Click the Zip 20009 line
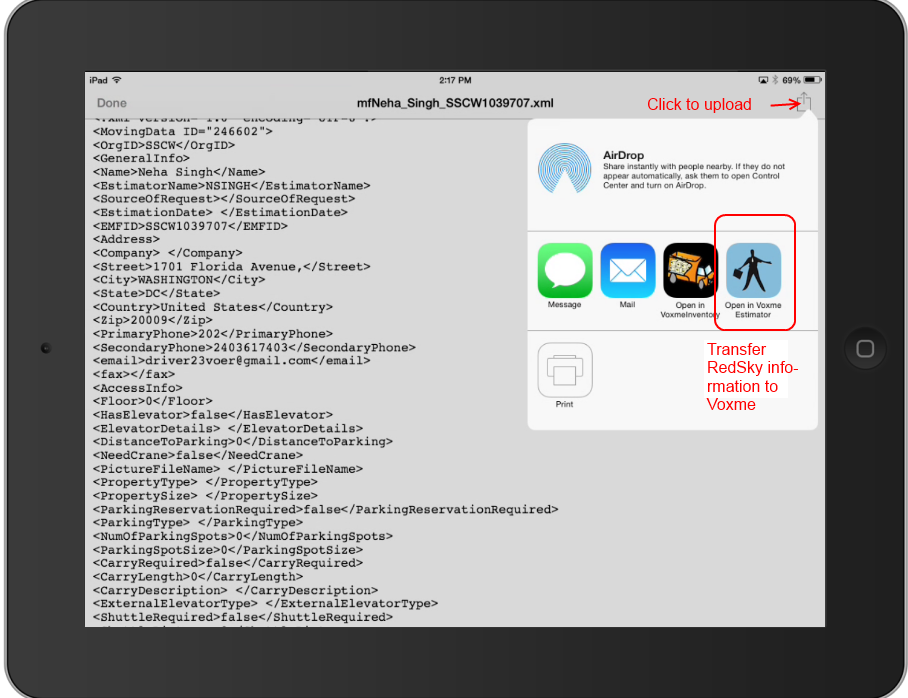The image size is (908, 698). (x=152, y=320)
